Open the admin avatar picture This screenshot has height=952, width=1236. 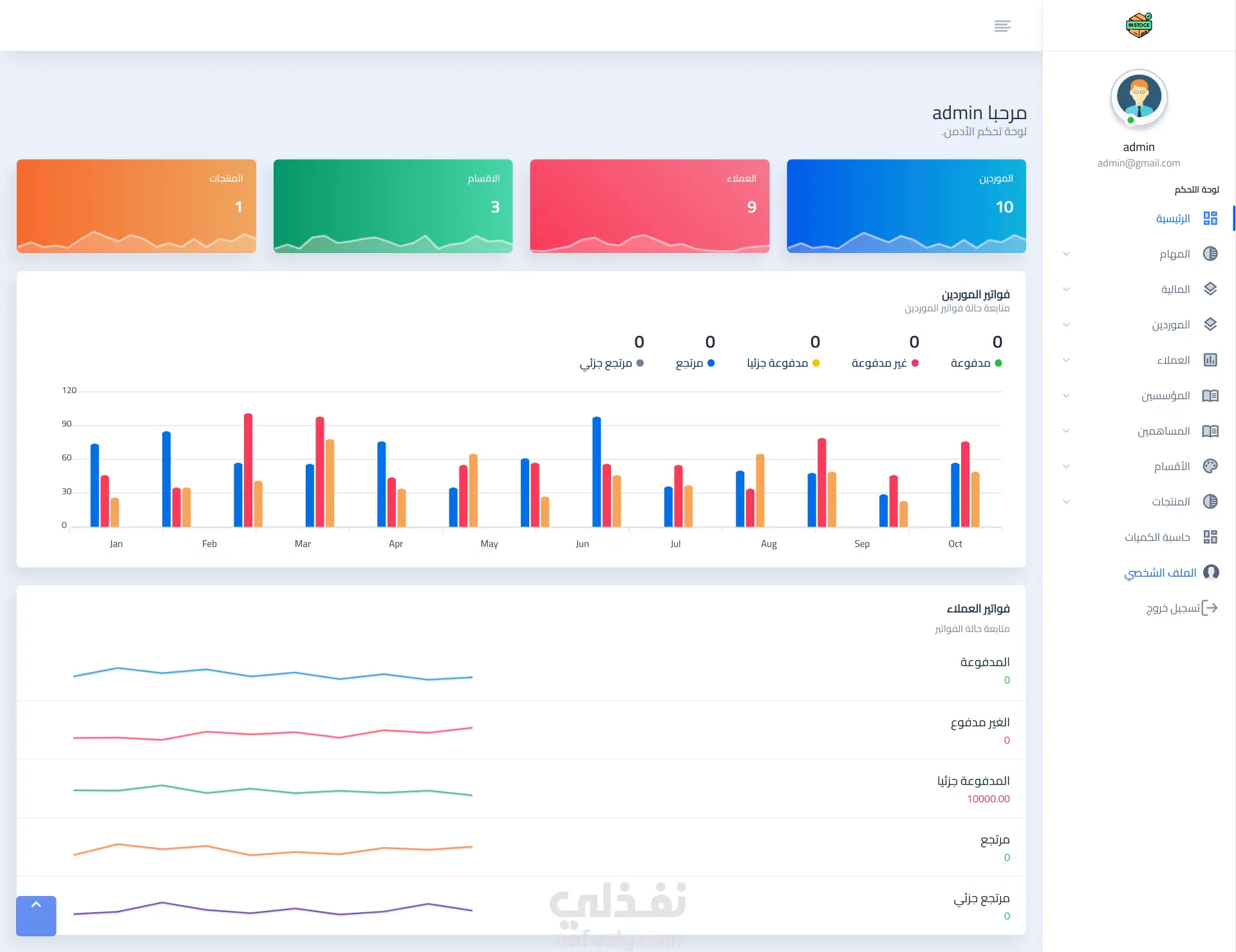click(1139, 98)
